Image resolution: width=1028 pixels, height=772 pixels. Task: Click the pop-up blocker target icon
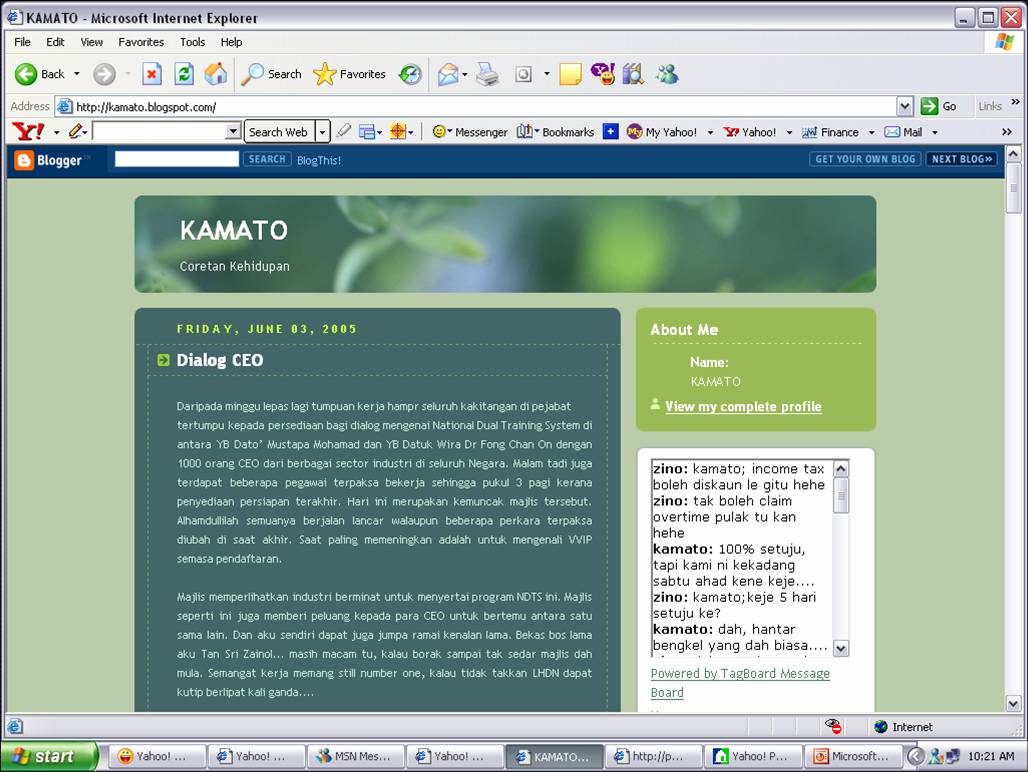tap(397, 132)
